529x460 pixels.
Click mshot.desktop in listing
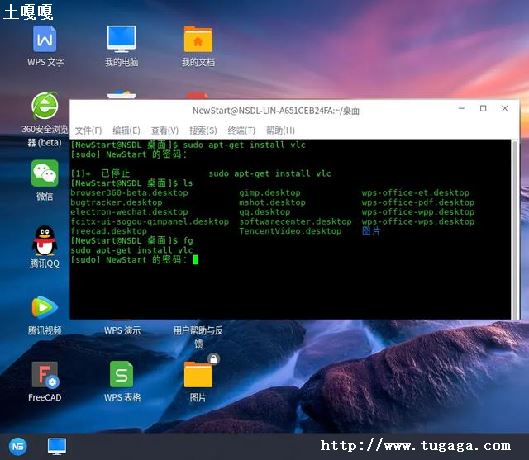[x=272, y=202]
